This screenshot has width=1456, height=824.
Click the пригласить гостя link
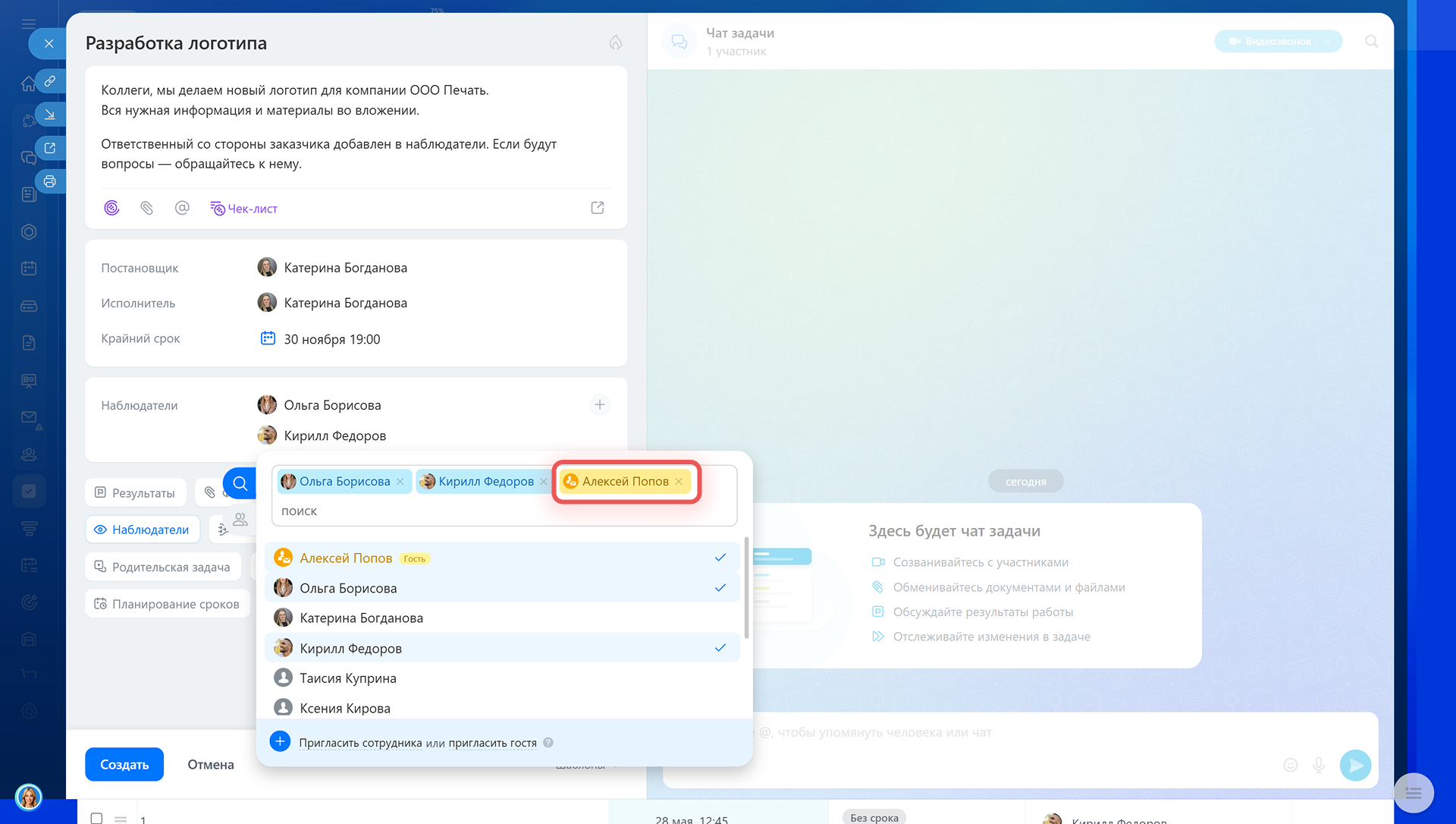(x=492, y=743)
